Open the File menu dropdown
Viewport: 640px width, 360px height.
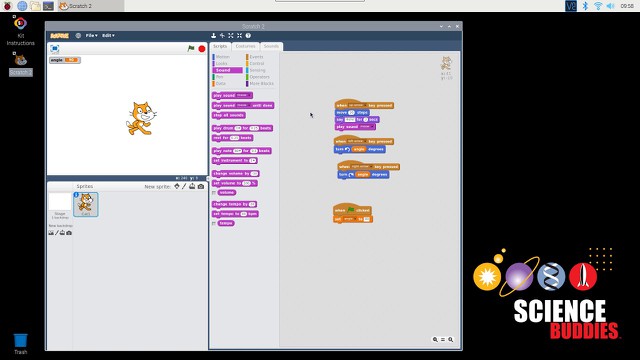pos(91,36)
